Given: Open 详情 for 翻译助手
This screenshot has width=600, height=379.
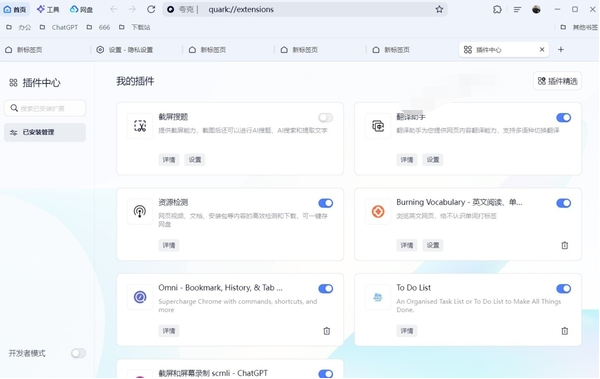Looking at the screenshot, I should coord(407,160).
